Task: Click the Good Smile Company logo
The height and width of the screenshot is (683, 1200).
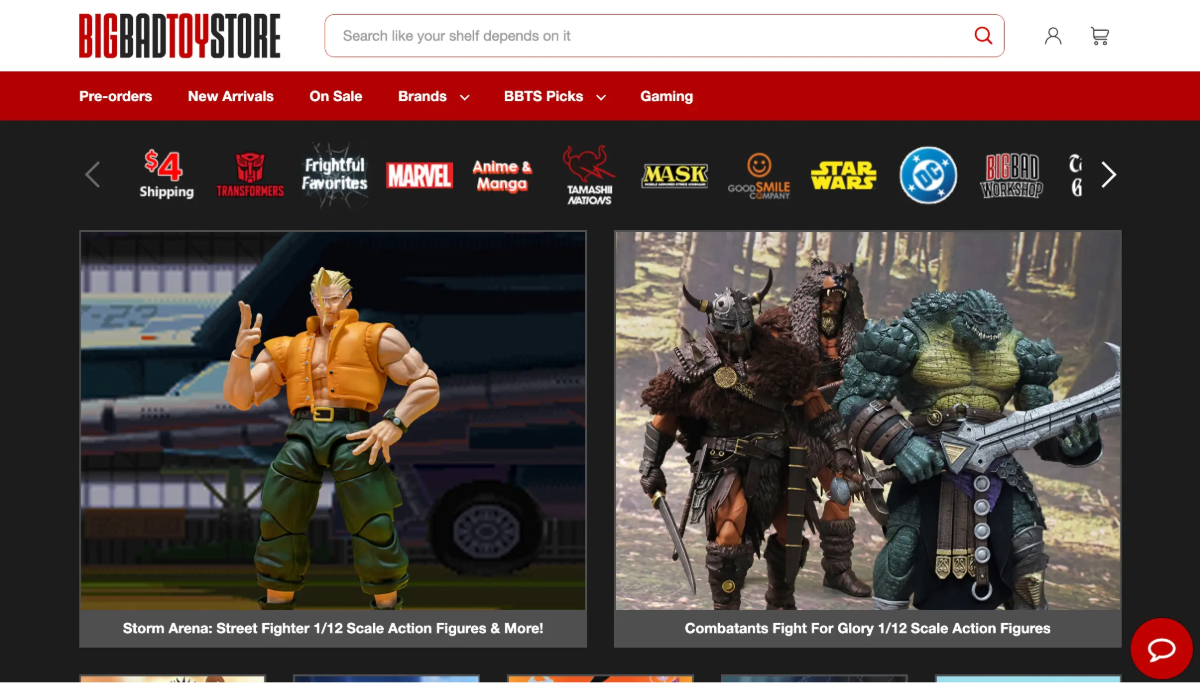Action: click(x=759, y=176)
